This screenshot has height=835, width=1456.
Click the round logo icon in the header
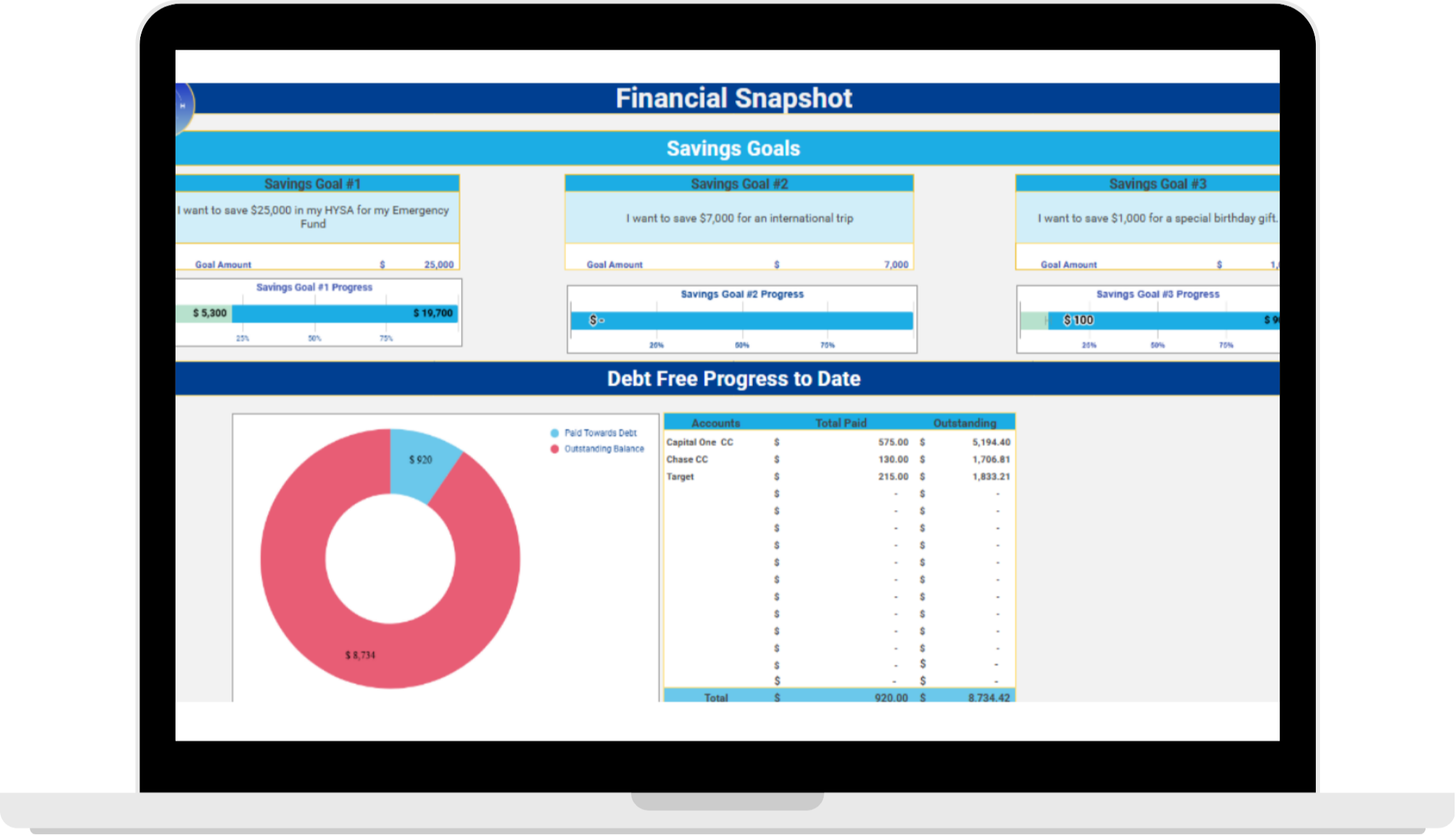(x=182, y=106)
